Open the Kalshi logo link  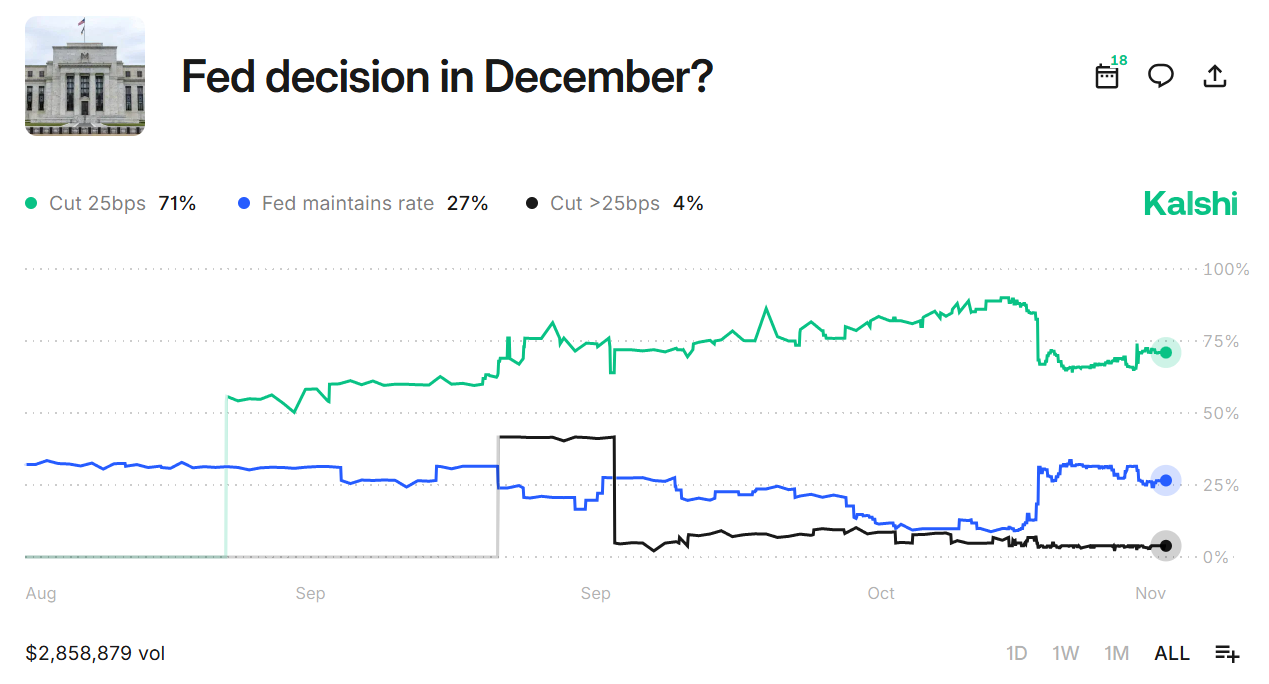(1191, 202)
